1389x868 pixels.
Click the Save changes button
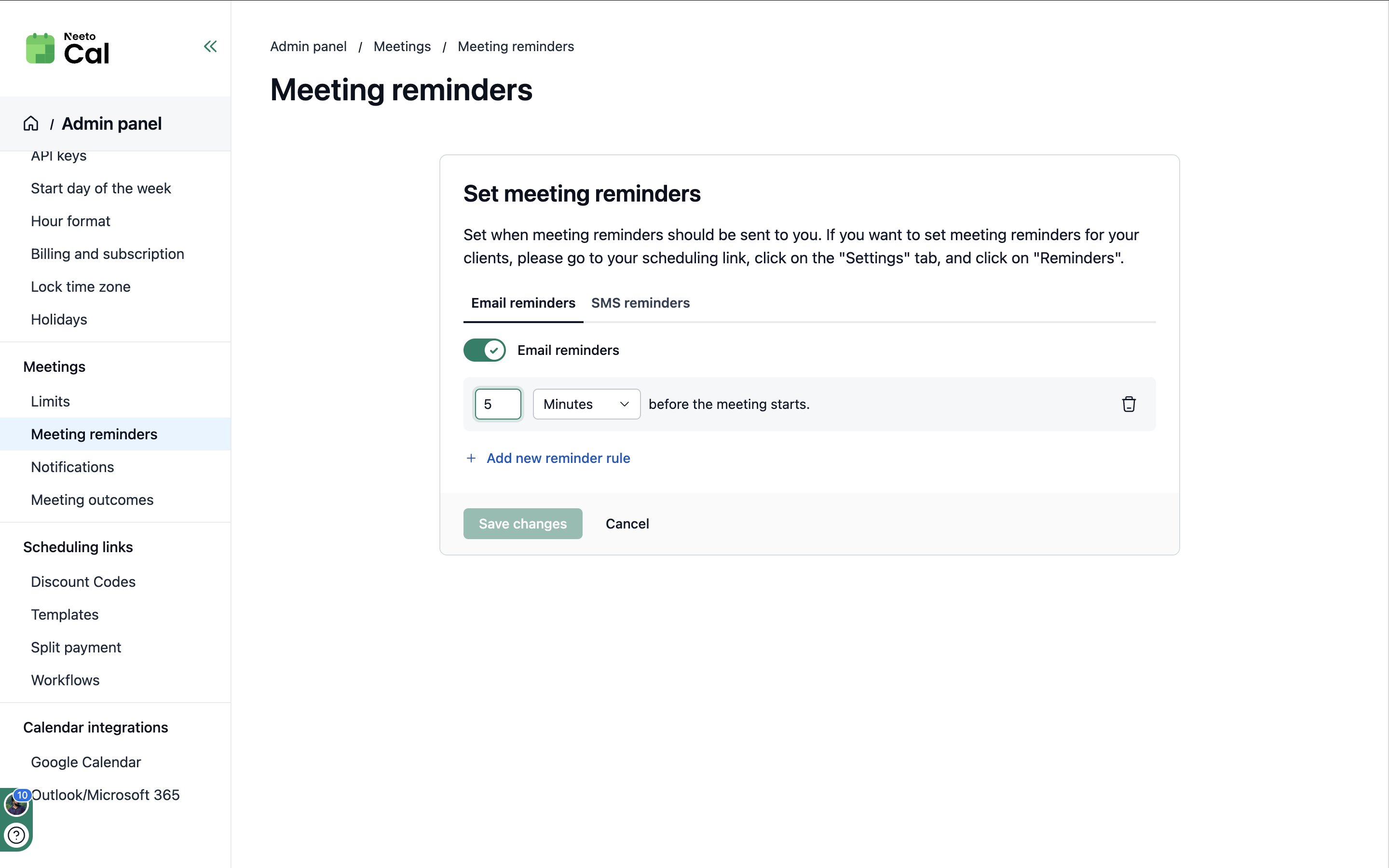point(522,524)
